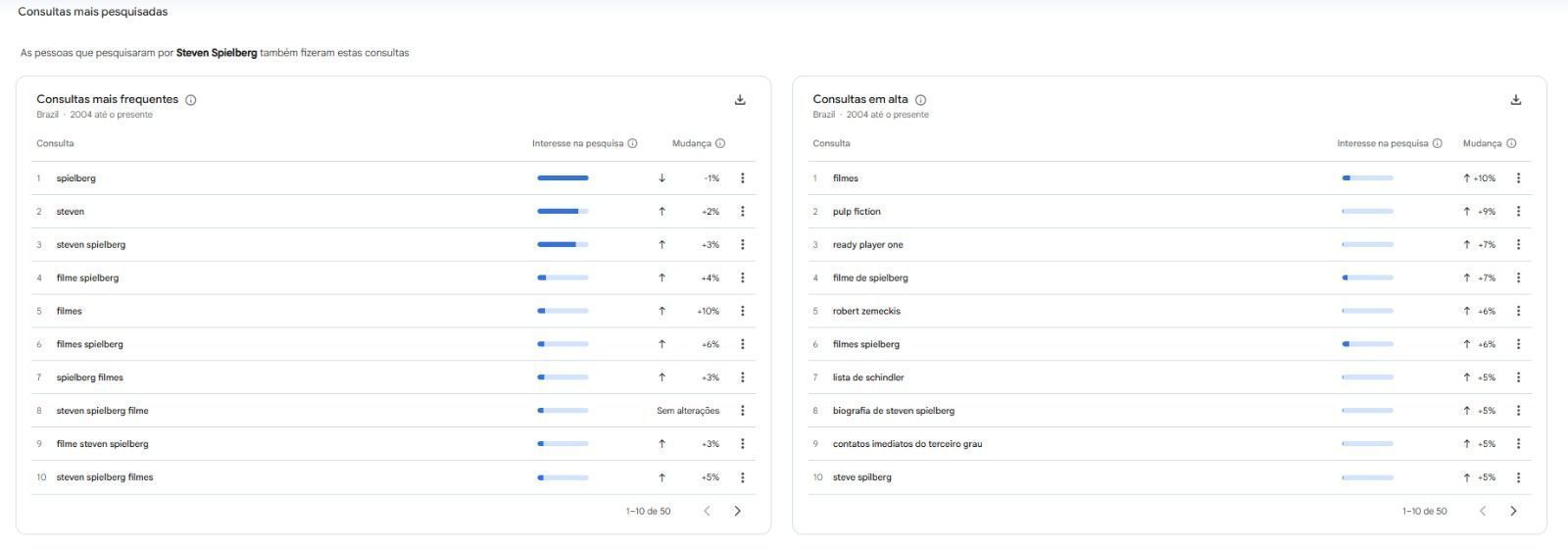This screenshot has width=1568, height=550.
Task: Go to next page of frequentes list
Action: click(738, 511)
